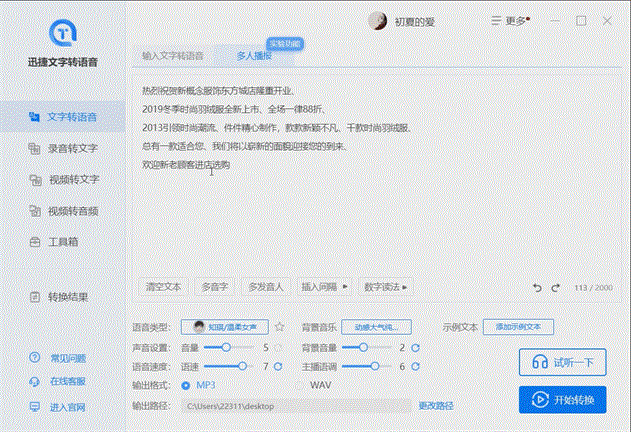Expand the 插入间隔 dropdown
Screen dimensions: 631x432
324,287
